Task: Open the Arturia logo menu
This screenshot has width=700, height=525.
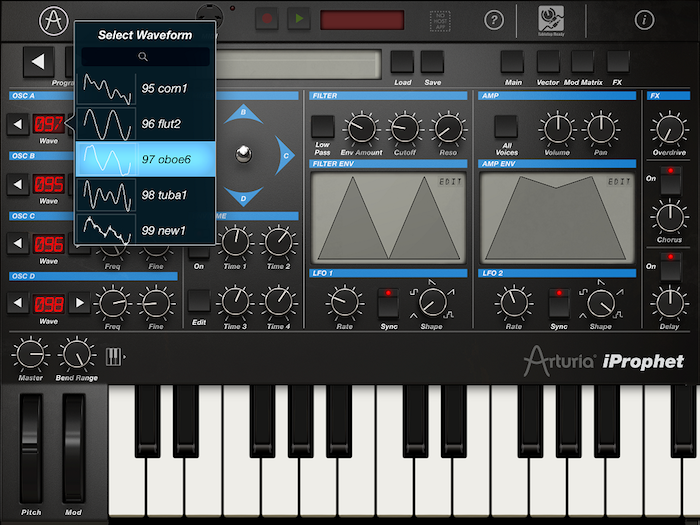Action: point(54,20)
